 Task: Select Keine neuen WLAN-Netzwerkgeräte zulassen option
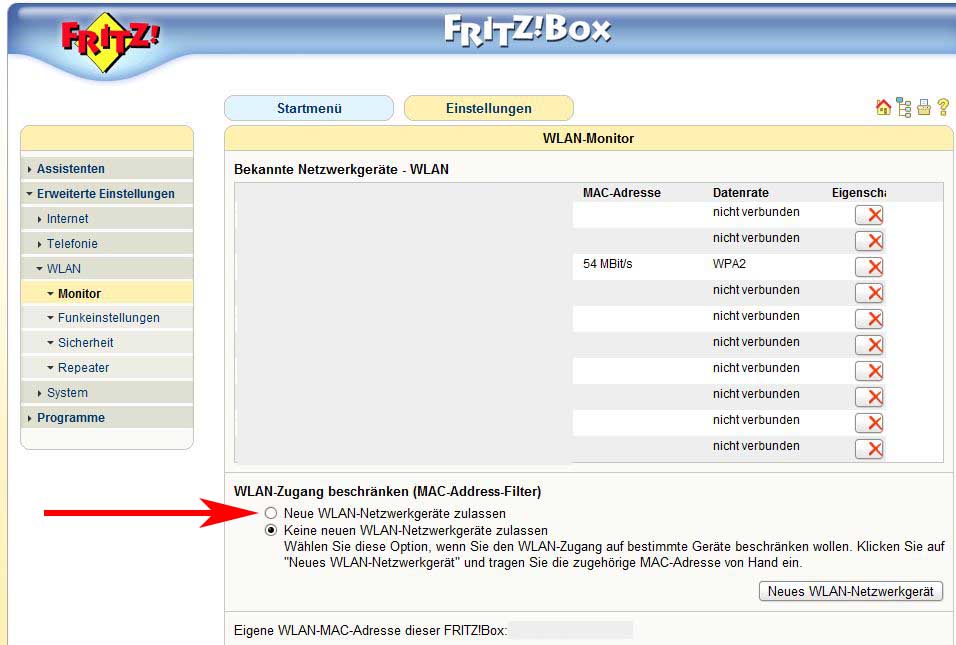(271, 530)
